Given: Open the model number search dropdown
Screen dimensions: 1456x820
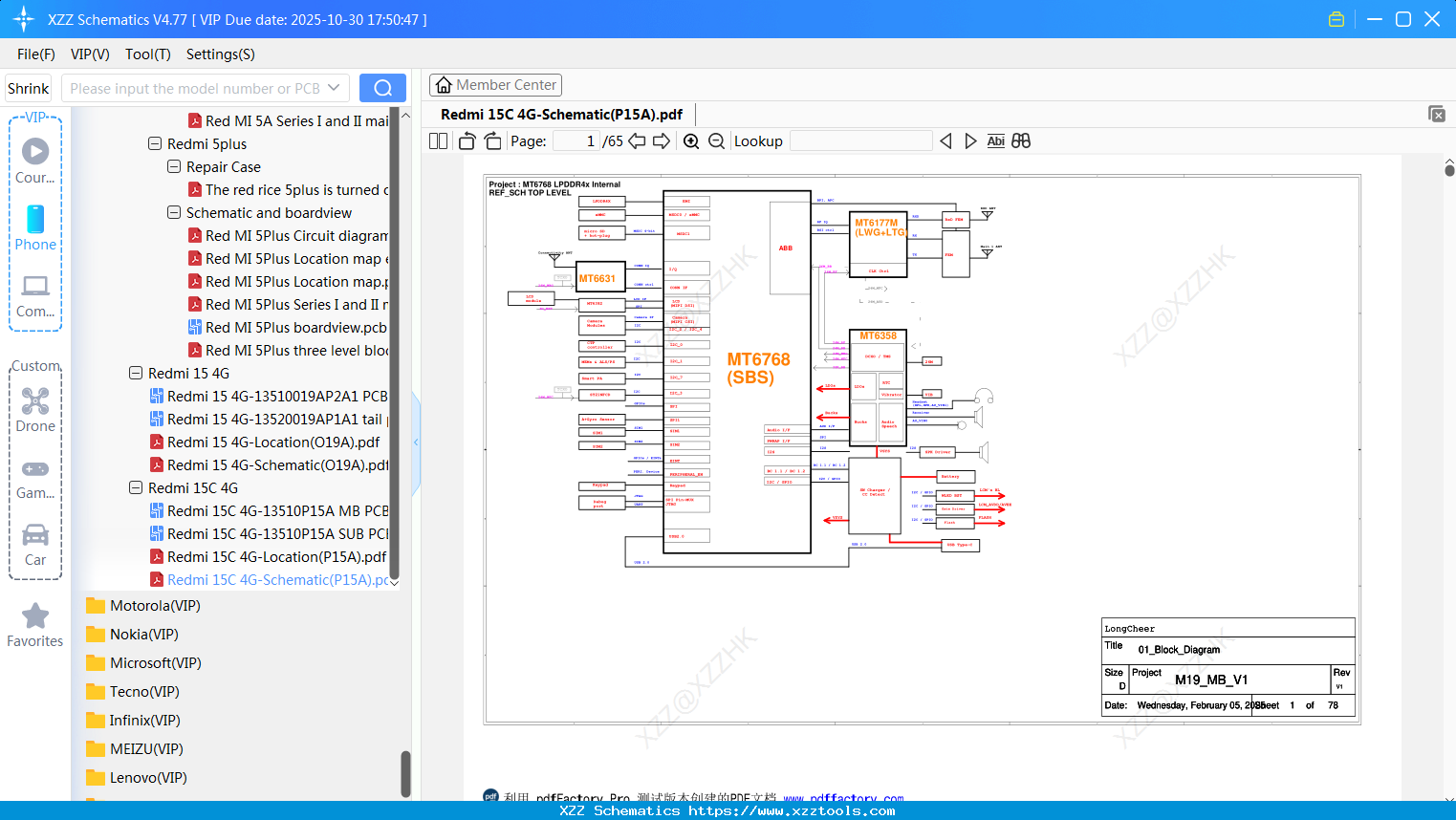Looking at the screenshot, I should [333, 87].
